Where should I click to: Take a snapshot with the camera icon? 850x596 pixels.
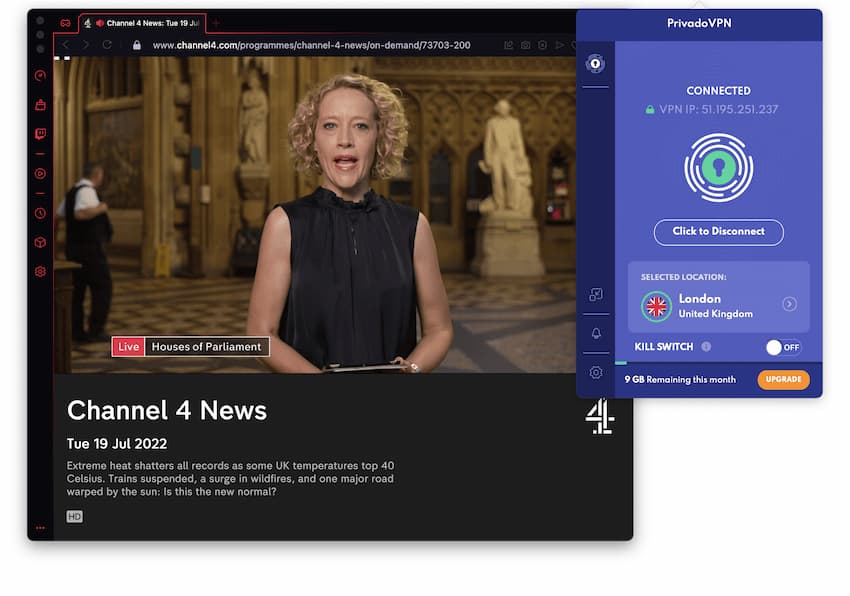click(525, 45)
